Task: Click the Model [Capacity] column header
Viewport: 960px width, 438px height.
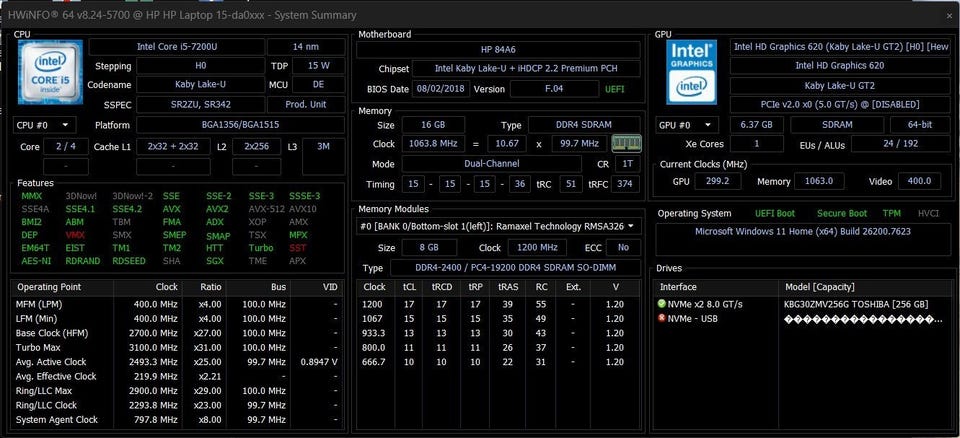Action: coord(820,287)
